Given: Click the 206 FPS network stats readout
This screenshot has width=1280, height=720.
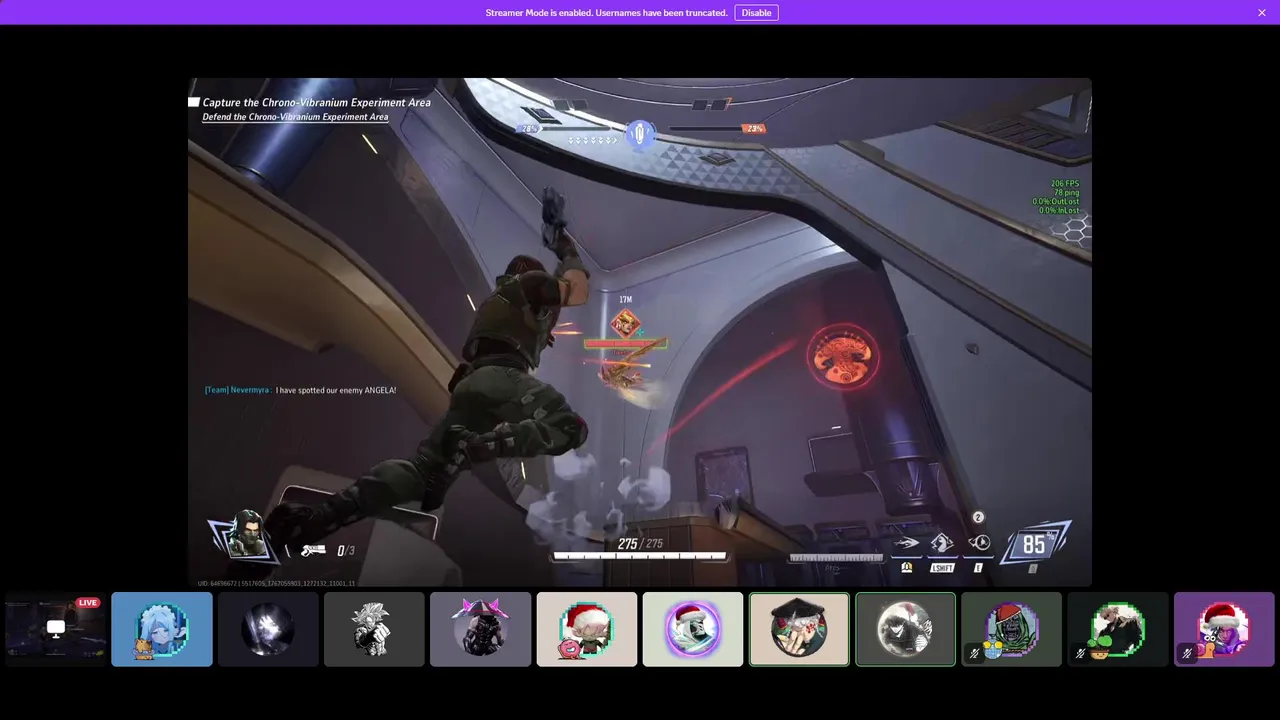Looking at the screenshot, I should click(x=1056, y=197).
